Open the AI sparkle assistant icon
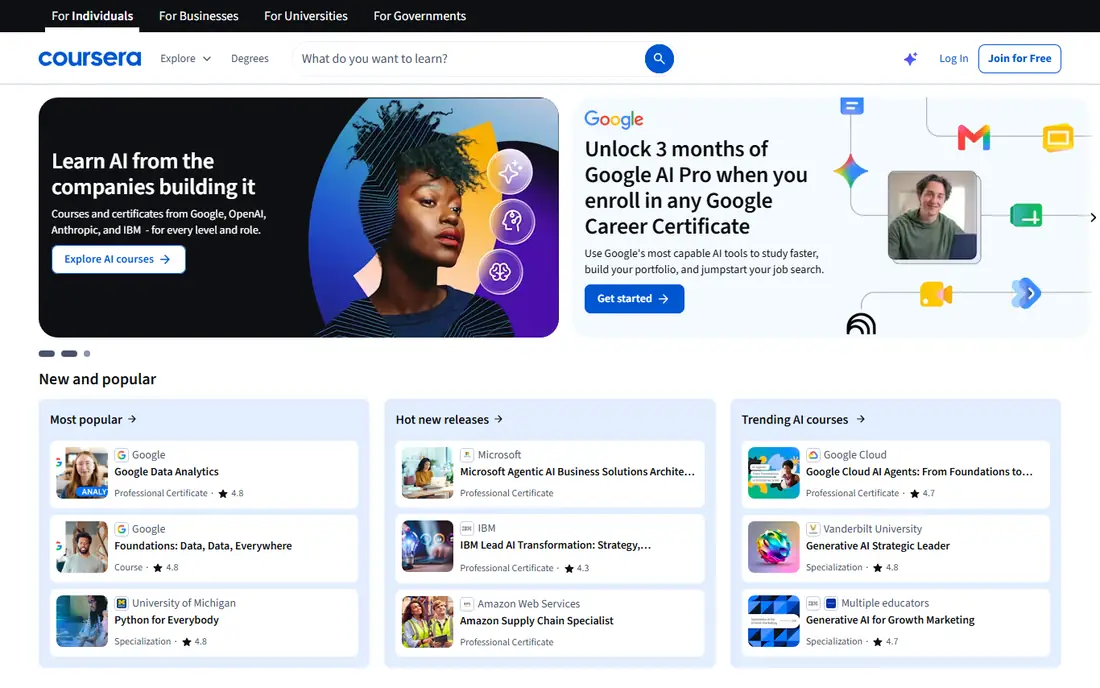Image resolution: width=1100 pixels, height=688 pixels. 910,59
